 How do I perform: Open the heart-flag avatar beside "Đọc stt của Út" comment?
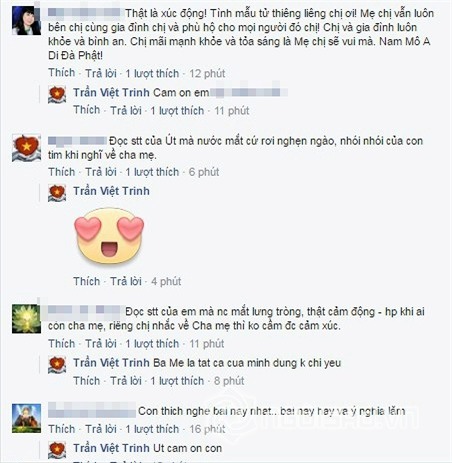tap(26, 148)
